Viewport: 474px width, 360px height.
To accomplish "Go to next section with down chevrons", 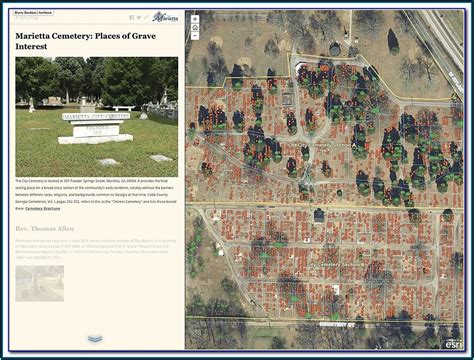I will click(x=95, y=339).
